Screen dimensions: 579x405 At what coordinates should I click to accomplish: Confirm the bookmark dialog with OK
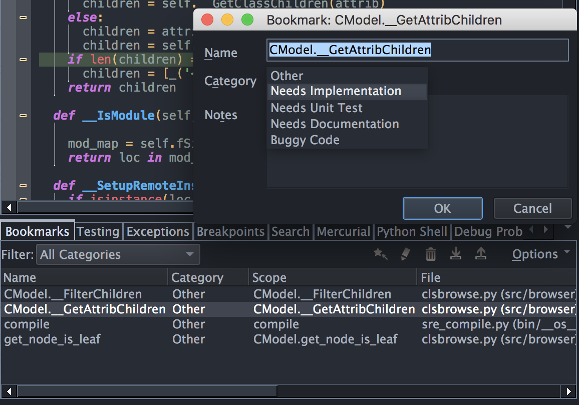pyautogui.click(x=442, y=209)
